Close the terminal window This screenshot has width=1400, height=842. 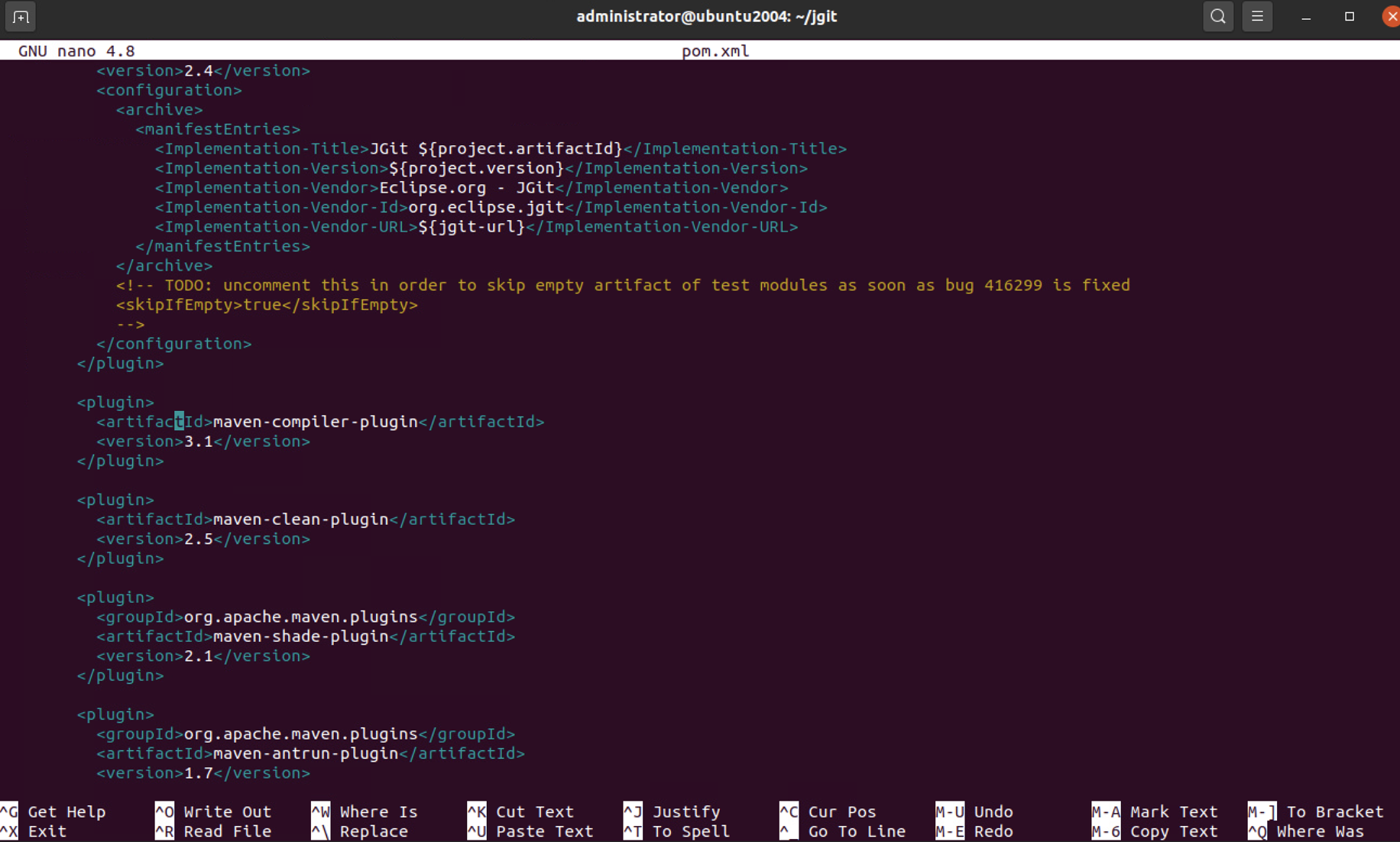[x=1391, y=16]
